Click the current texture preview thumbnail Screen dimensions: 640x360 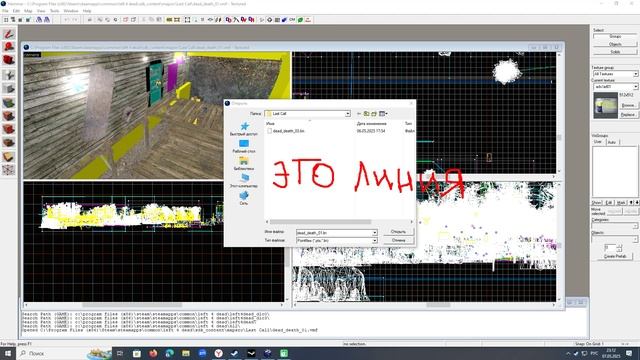(605, 105)
